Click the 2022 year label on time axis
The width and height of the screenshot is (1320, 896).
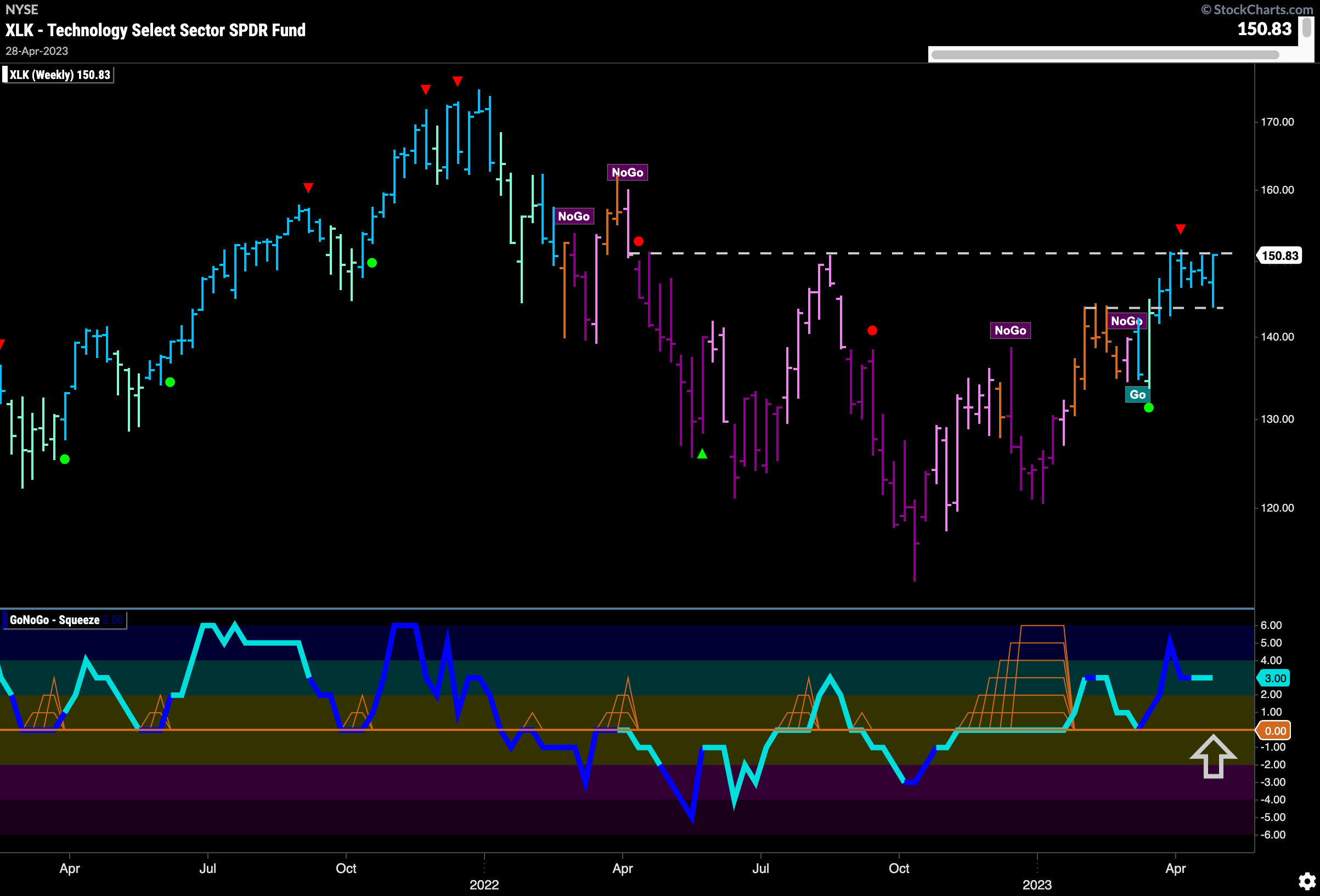point(484,884)
